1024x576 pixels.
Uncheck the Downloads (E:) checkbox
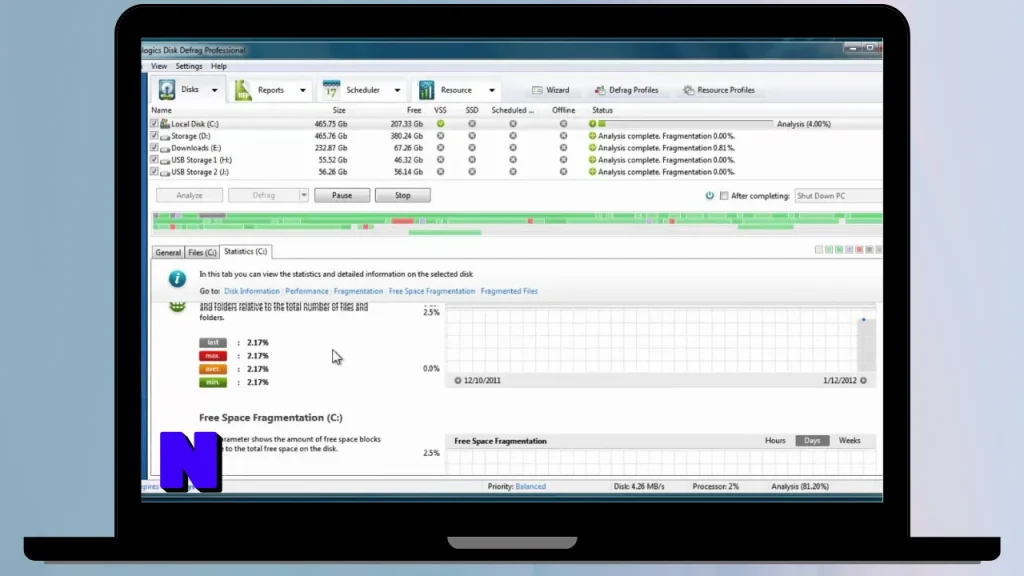click(154, 148)
